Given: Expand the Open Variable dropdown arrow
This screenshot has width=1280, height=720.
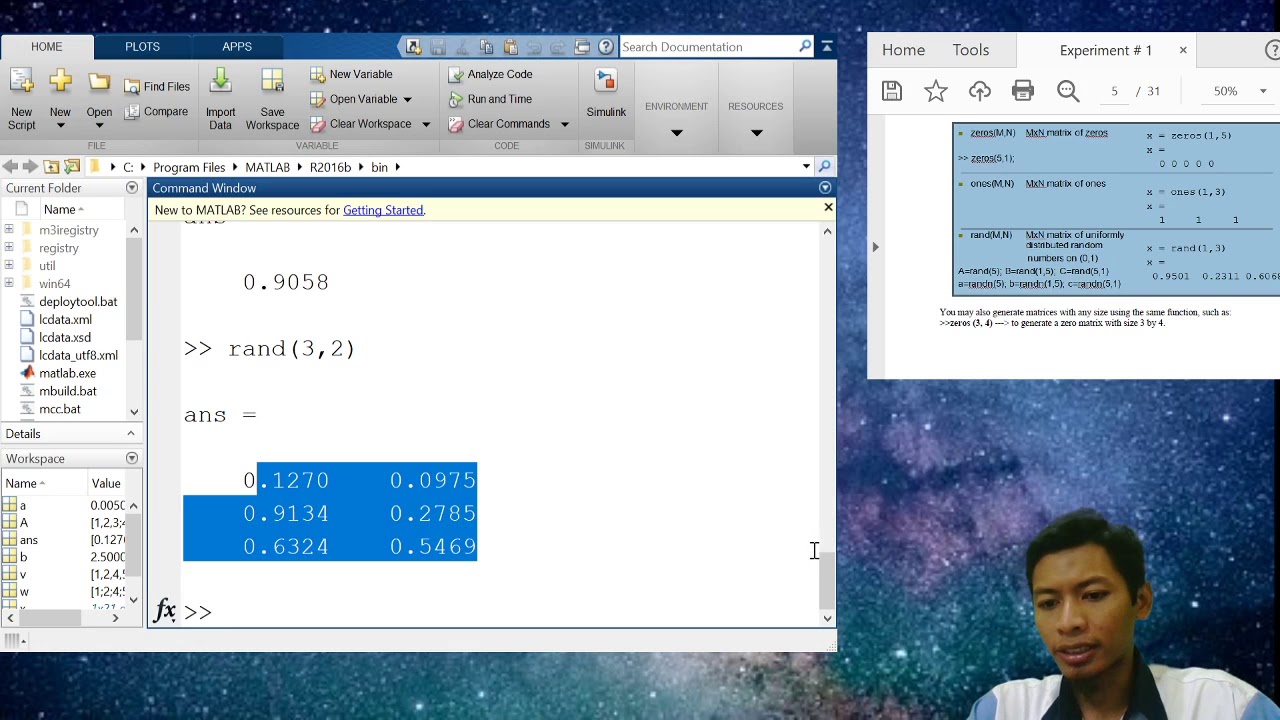Looking at the screenshot, I should pos(407,100).
